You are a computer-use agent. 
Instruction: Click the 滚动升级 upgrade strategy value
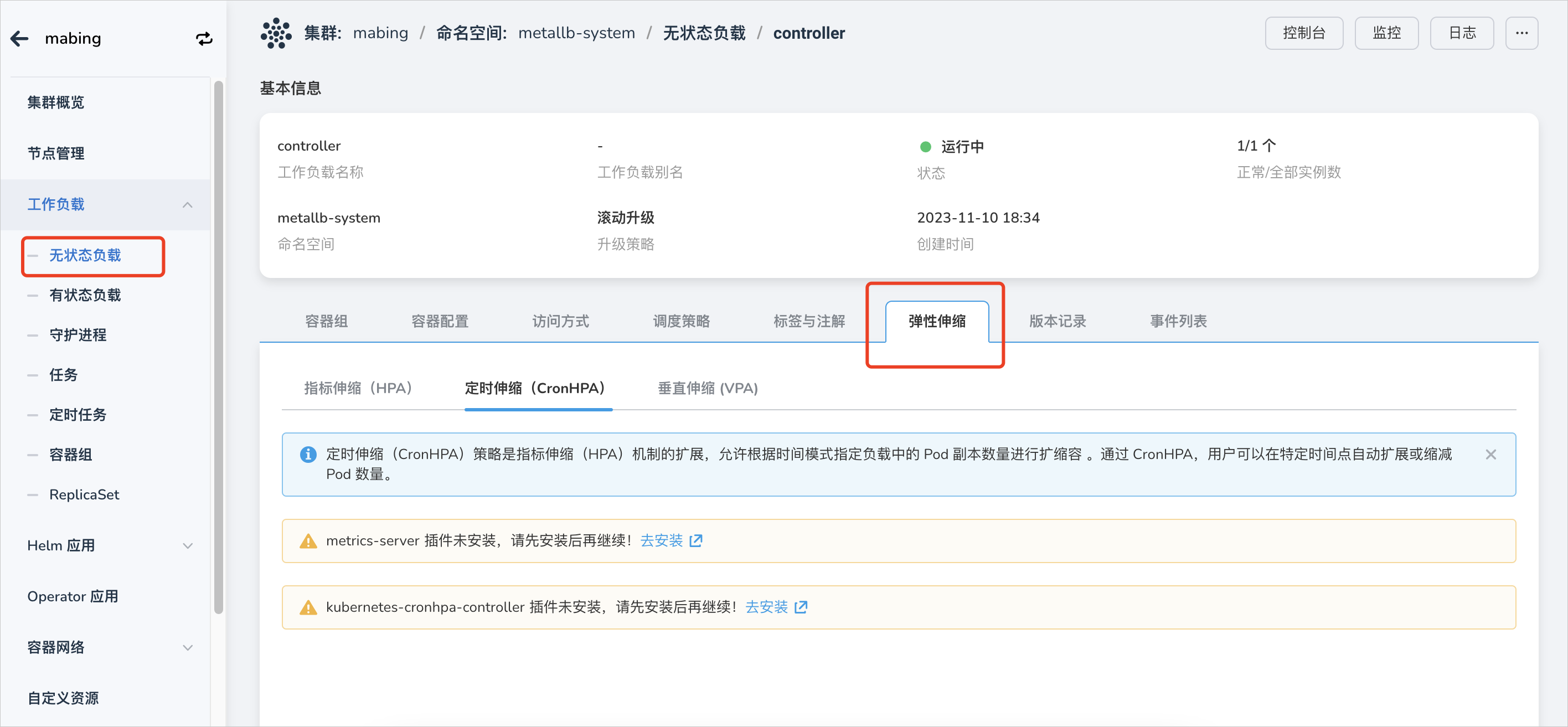click(625, 218)
